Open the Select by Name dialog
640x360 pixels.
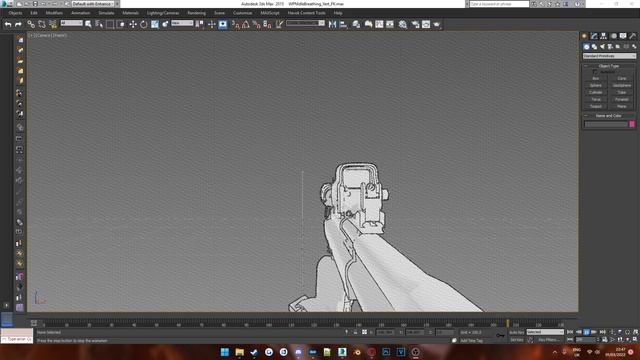(99, 24)
